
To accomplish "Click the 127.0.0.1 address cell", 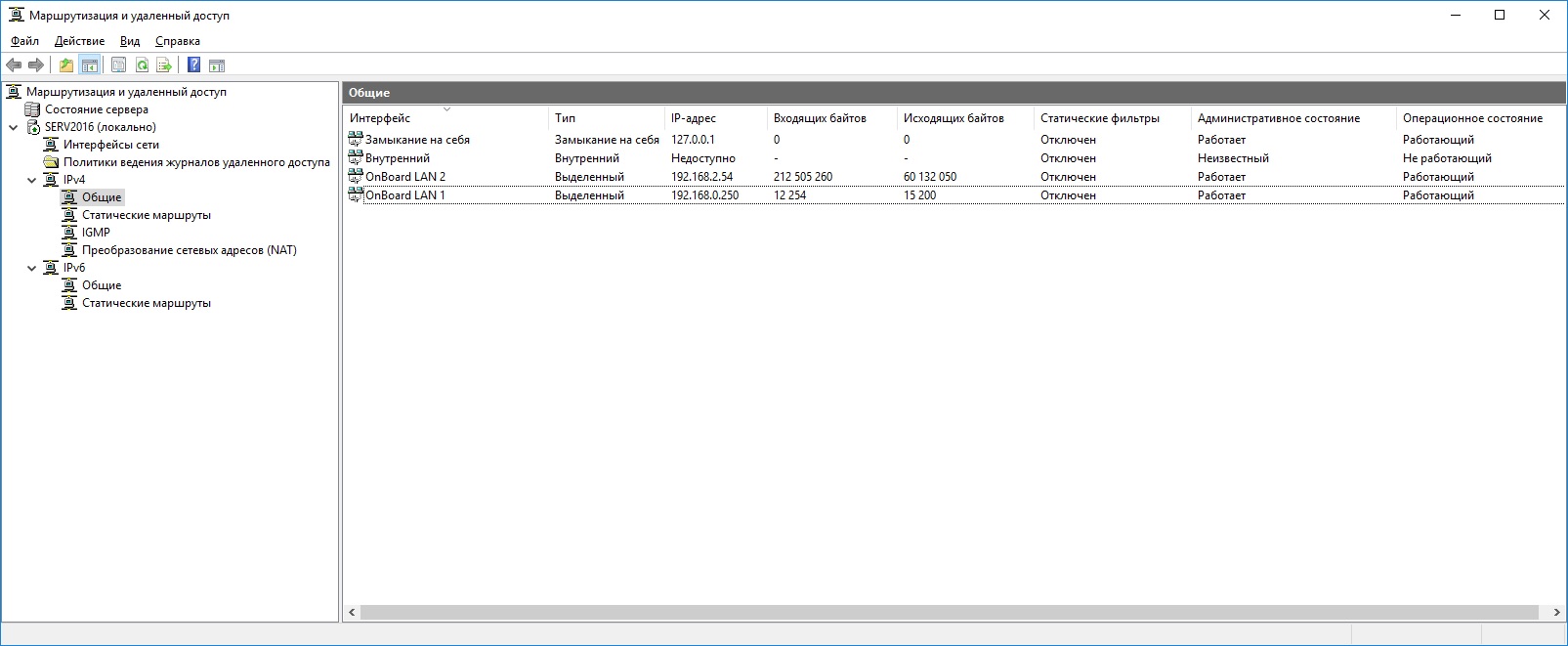I will coord(693,140).
